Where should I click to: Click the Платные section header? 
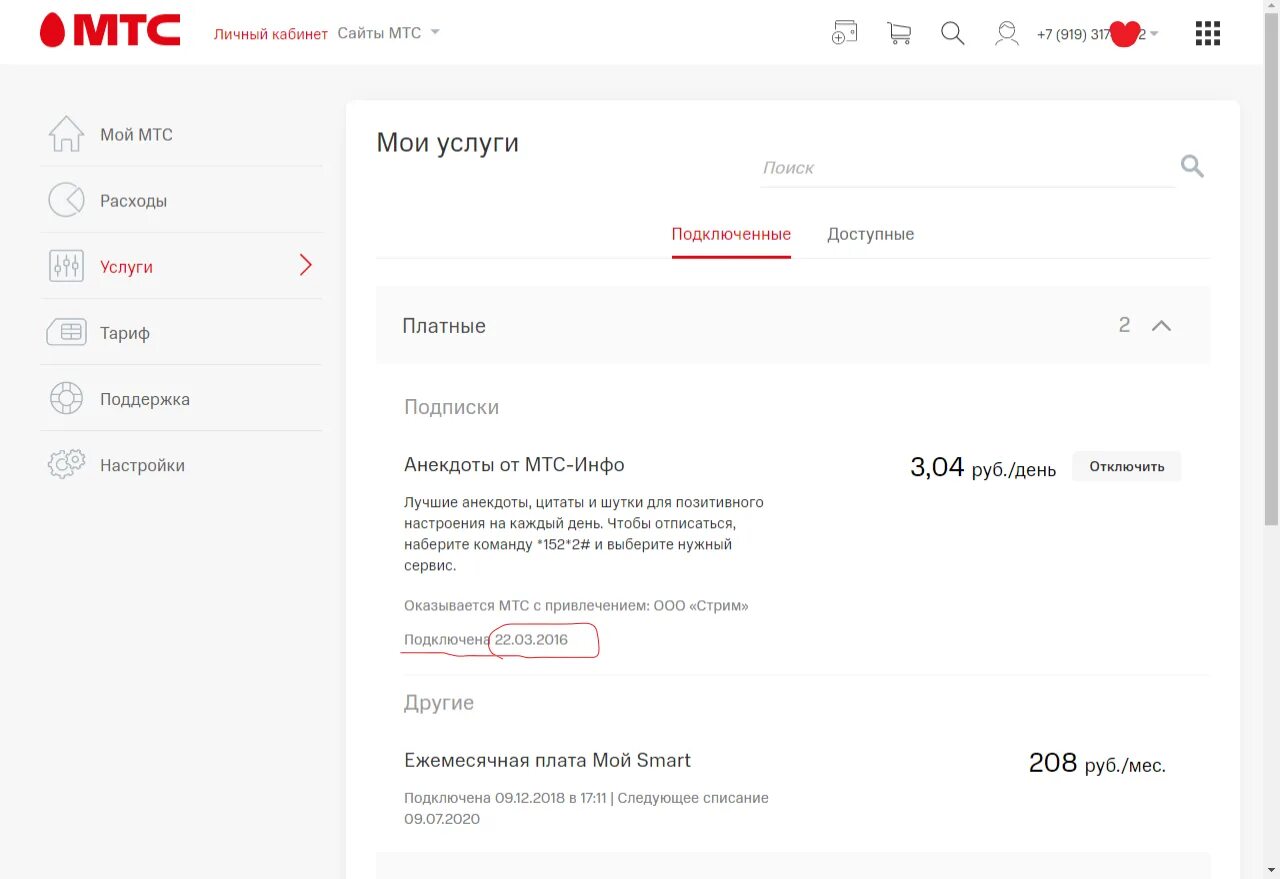pyautogui.click(x=793, y=325)
